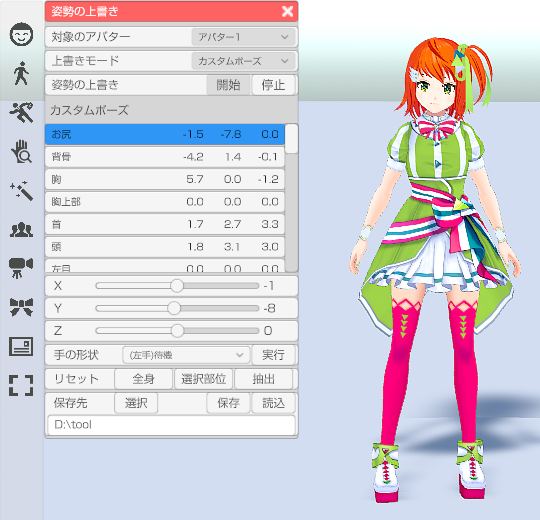The image size is (540, 520).
Task: Open the running motion icon
Action: tap(21, 112)
